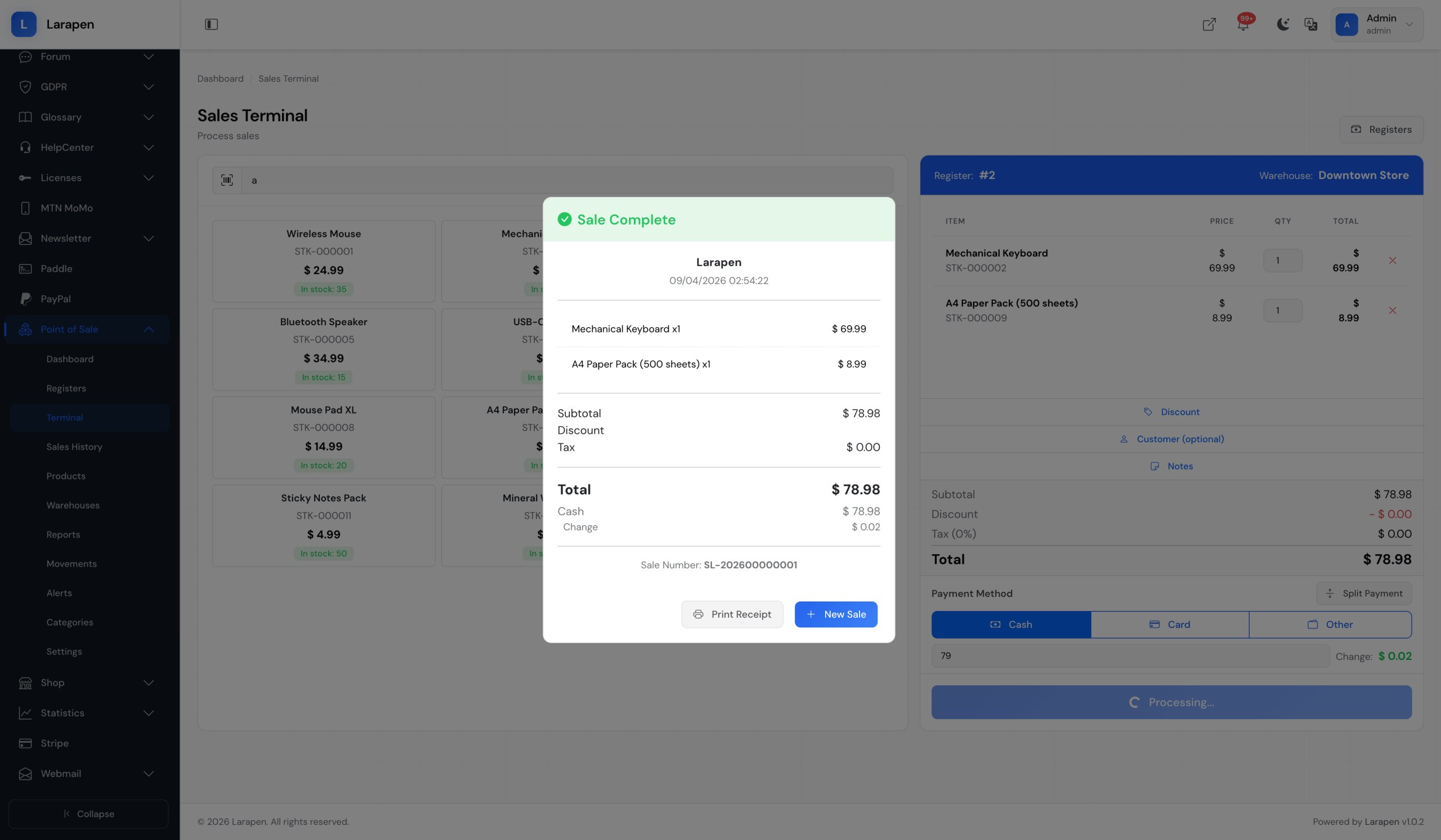Click the Print Receipt button

coord(732,614)
